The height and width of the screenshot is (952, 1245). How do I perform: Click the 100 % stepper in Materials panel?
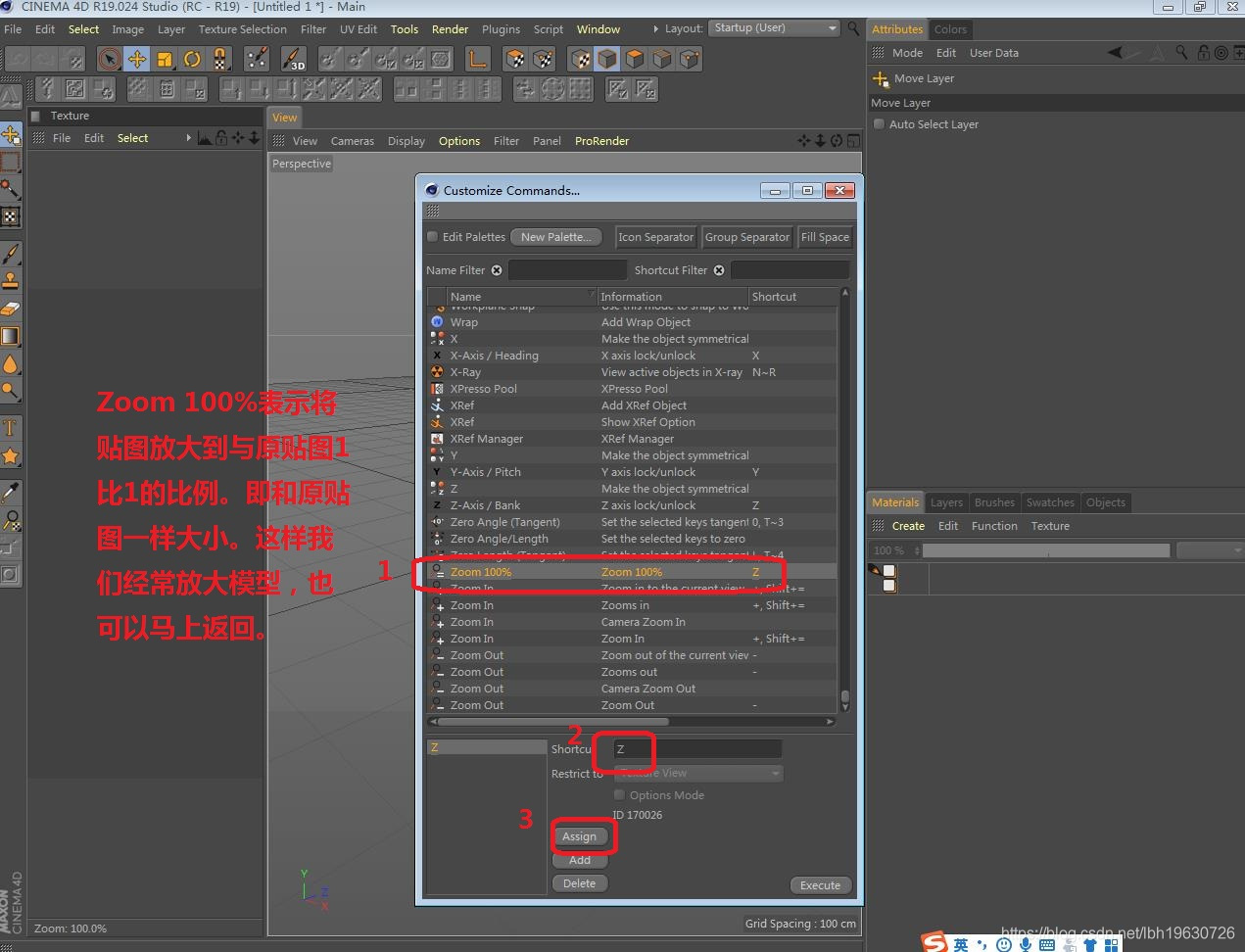pos(917,550)
